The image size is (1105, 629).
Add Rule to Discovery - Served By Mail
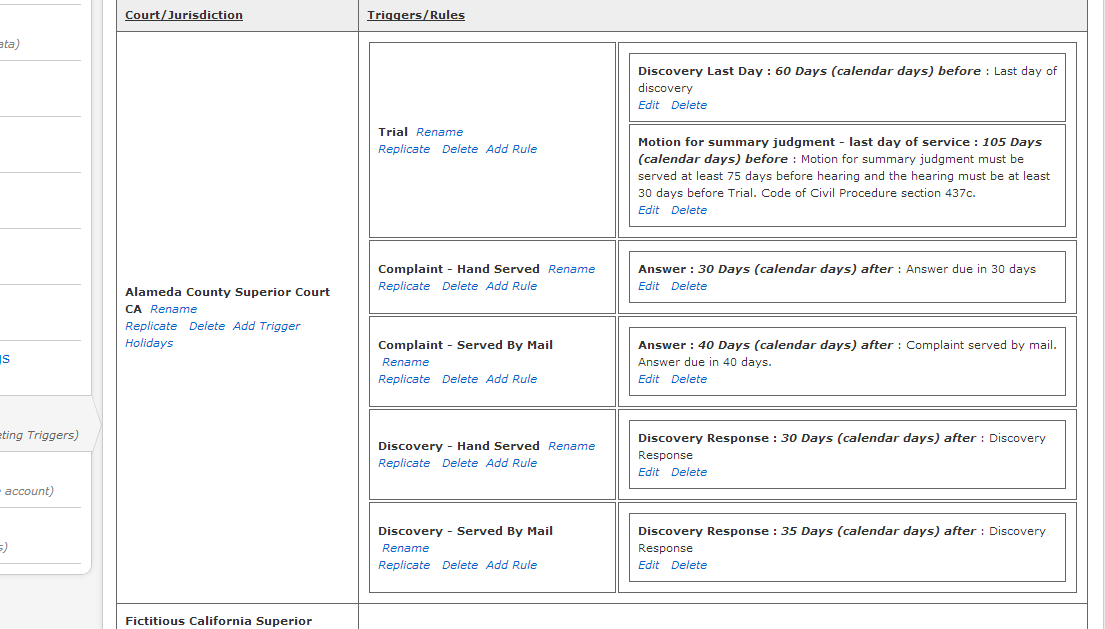click(511, 565)
